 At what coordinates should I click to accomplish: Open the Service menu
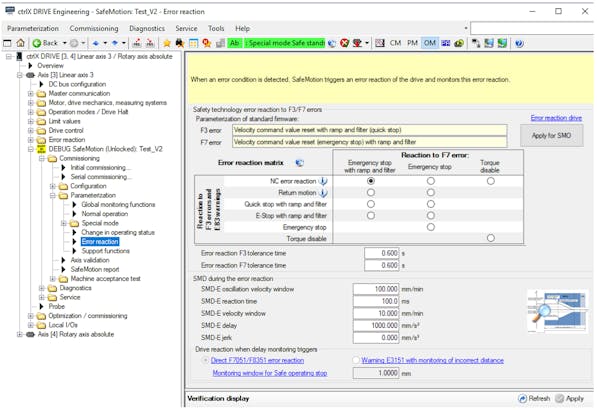coord(186,29)
